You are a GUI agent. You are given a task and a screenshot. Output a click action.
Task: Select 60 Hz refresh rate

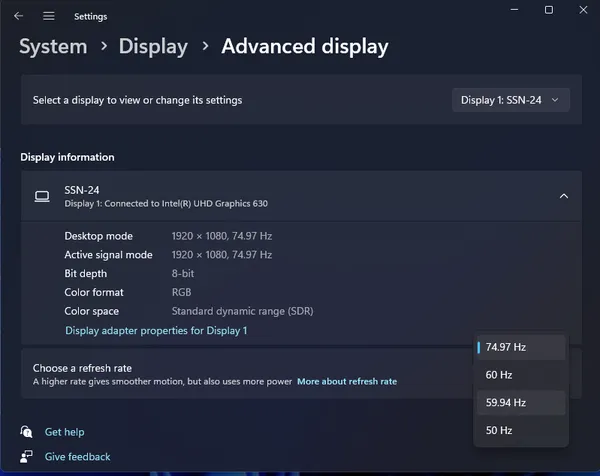pos(521,375)
